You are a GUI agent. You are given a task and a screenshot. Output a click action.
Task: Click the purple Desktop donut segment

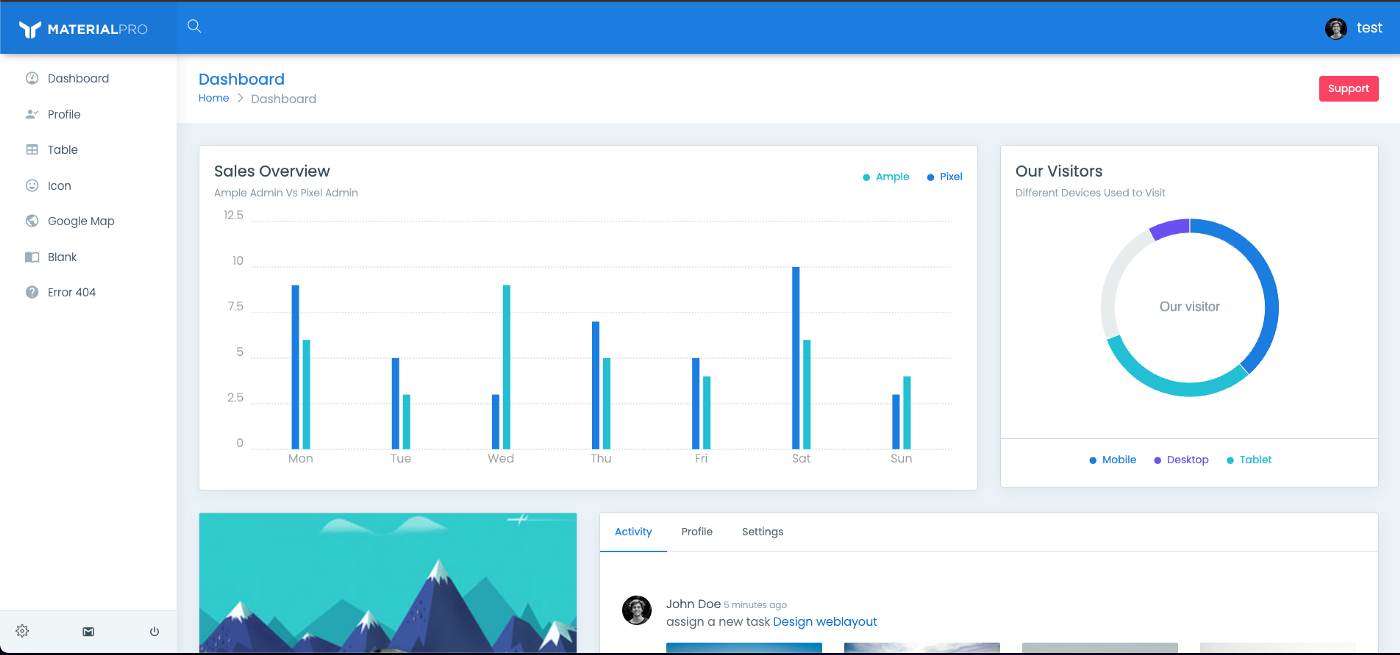[1170, 230]
